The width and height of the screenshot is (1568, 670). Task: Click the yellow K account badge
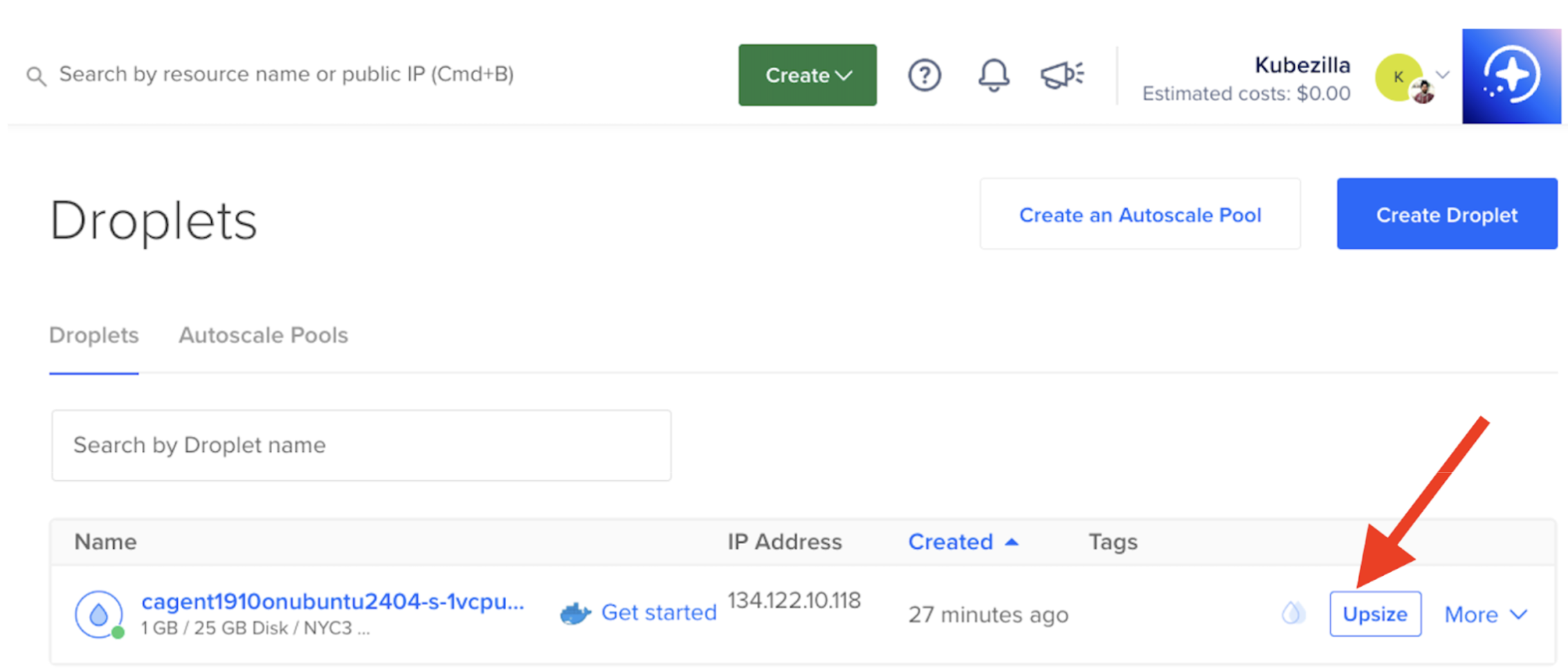coord(1397,78)
